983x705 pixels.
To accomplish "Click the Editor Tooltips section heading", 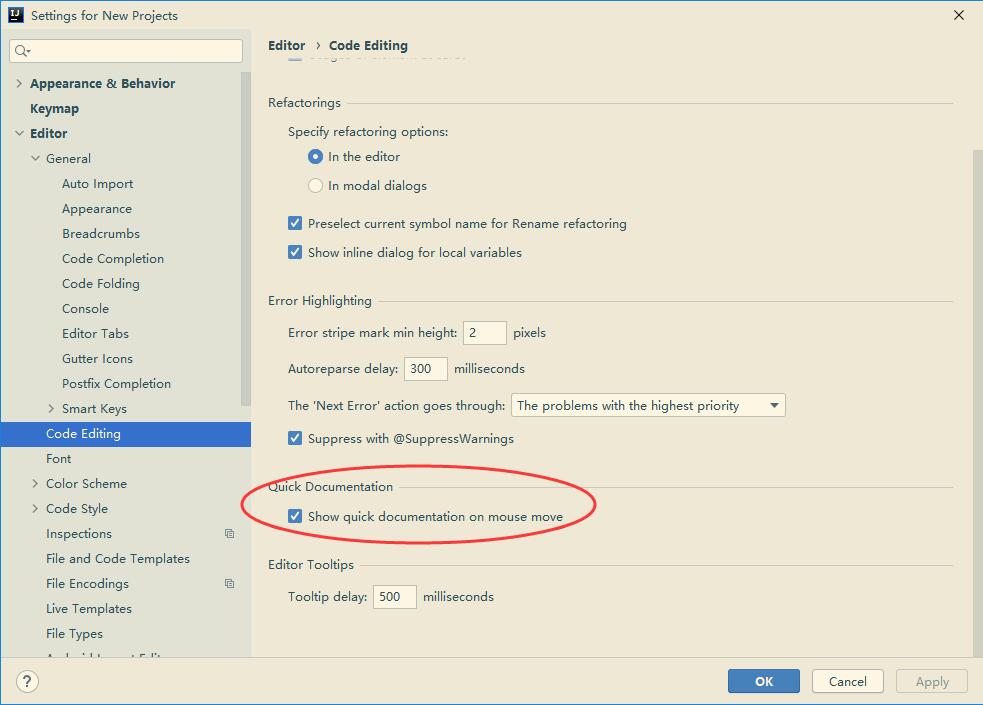I will point(311,565).
